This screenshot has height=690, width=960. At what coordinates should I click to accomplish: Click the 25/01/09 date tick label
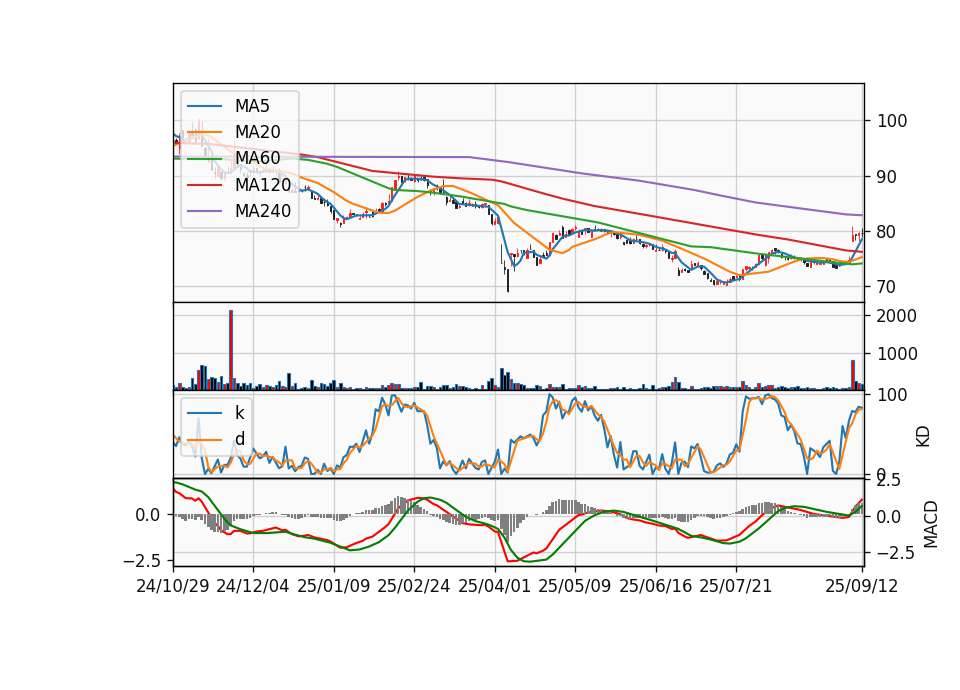tap(334, 586)
